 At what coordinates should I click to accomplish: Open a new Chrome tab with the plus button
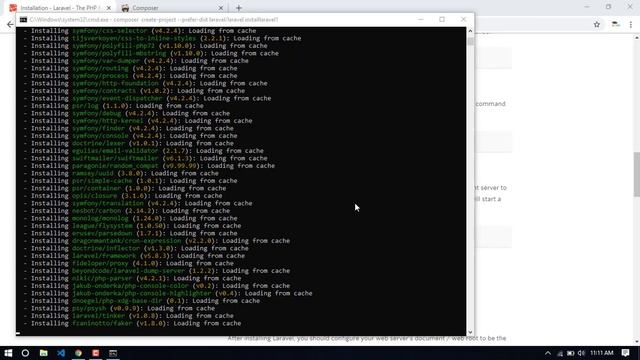click(239, 8)
